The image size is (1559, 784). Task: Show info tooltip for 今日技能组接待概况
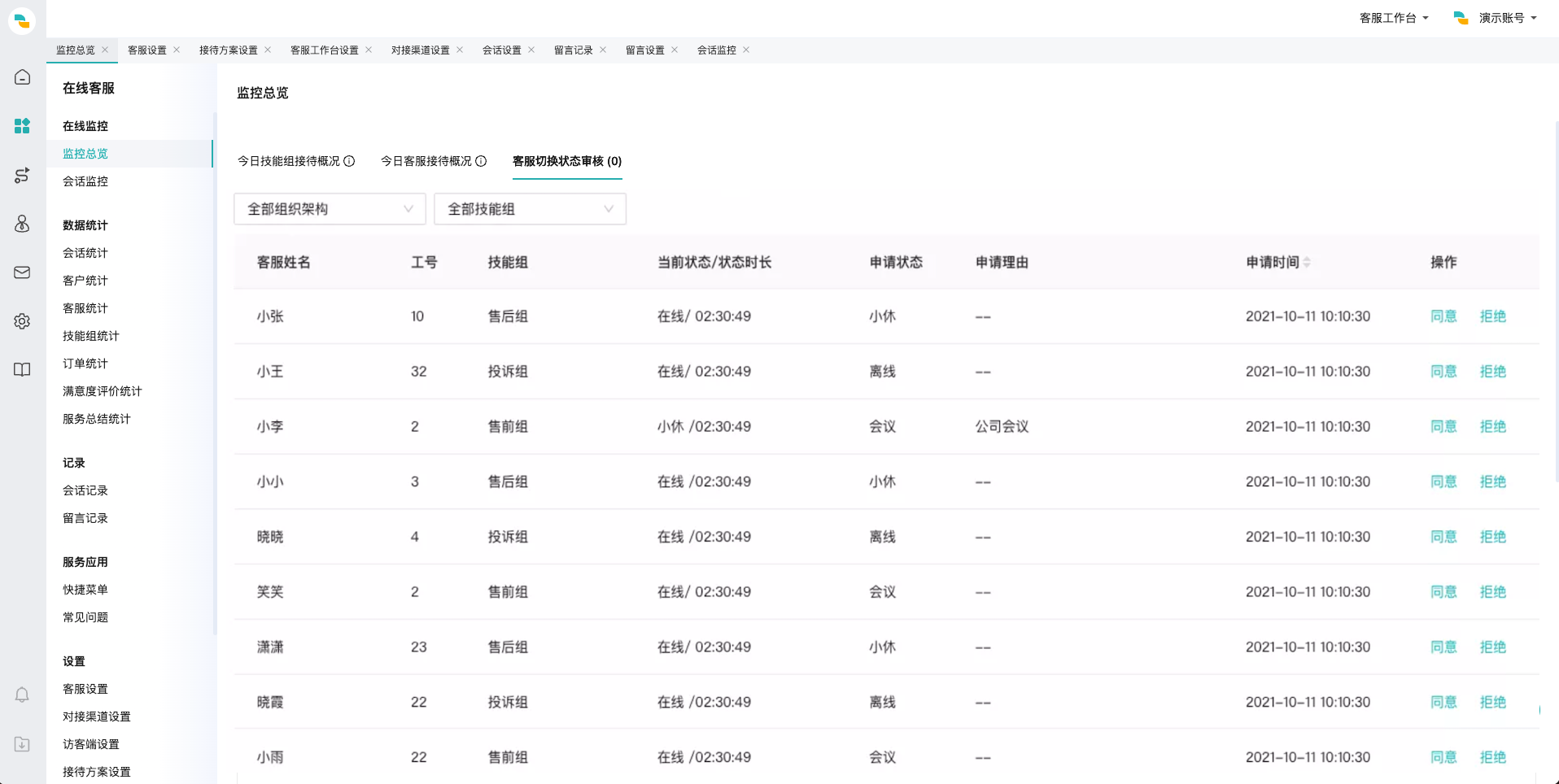point(349,161)
